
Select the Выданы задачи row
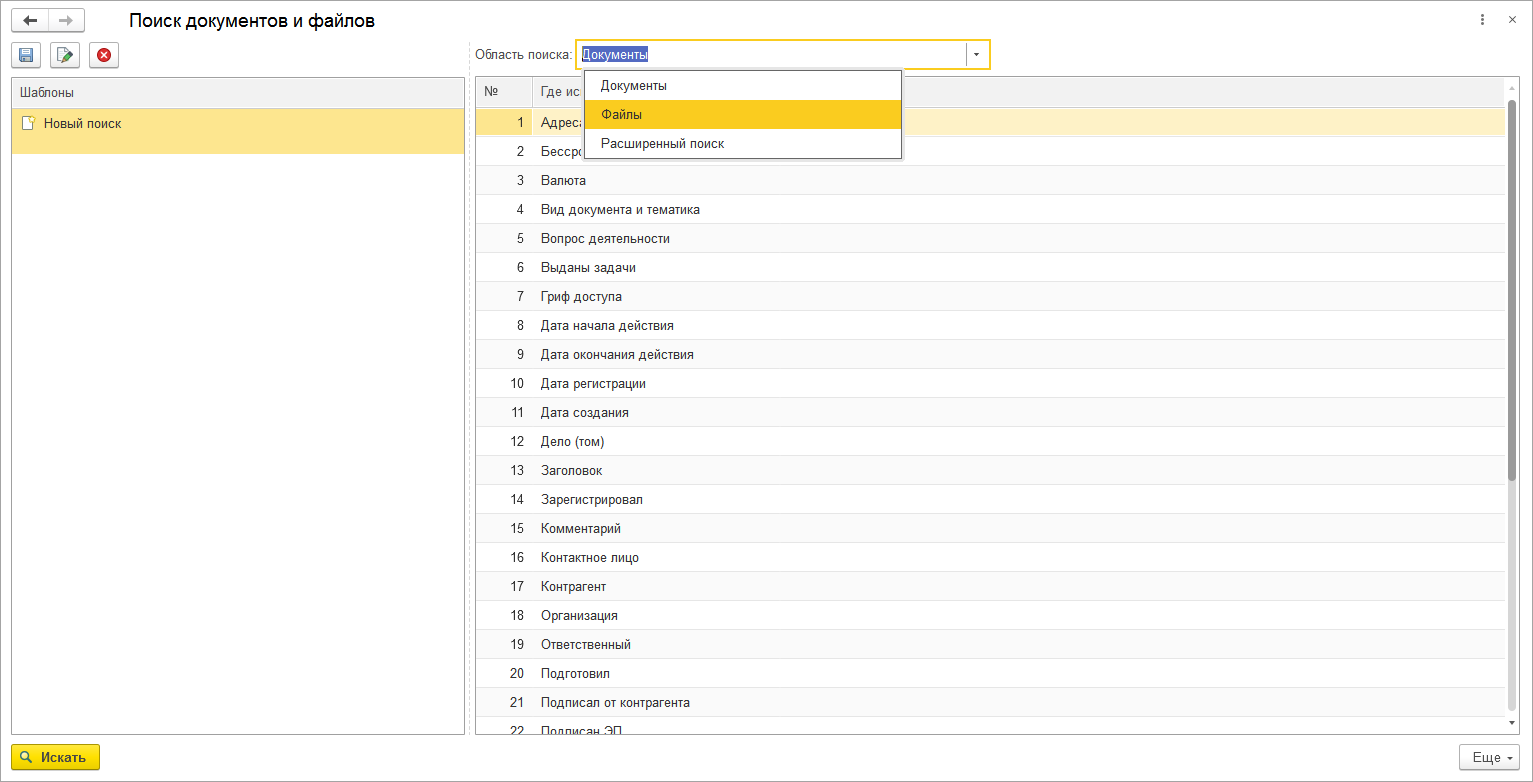tap(990, 268)
